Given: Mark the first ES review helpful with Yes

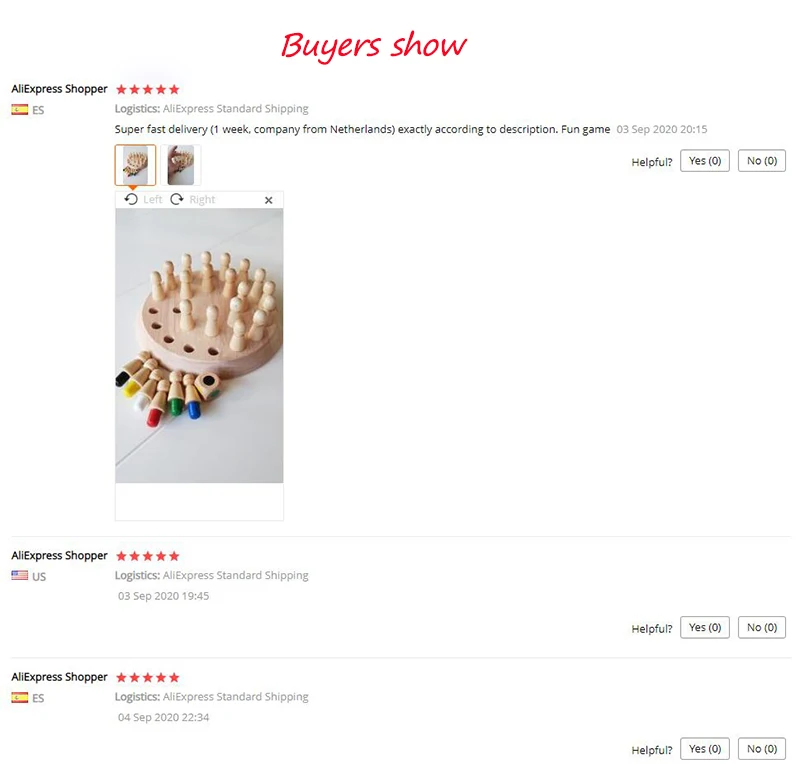Looking at the screenshot, I should [705, 161].
